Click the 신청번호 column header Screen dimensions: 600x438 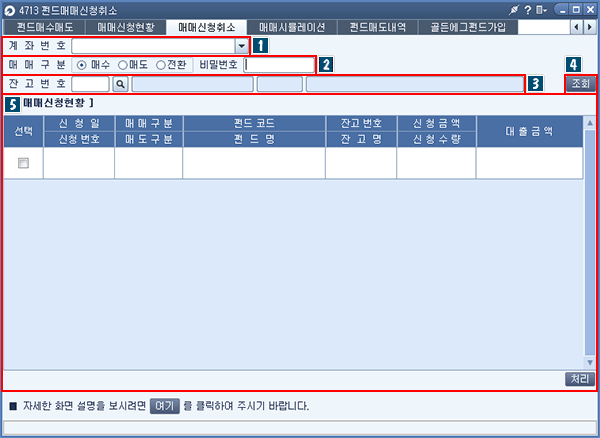pyautogui.click(x=79, y=139)
